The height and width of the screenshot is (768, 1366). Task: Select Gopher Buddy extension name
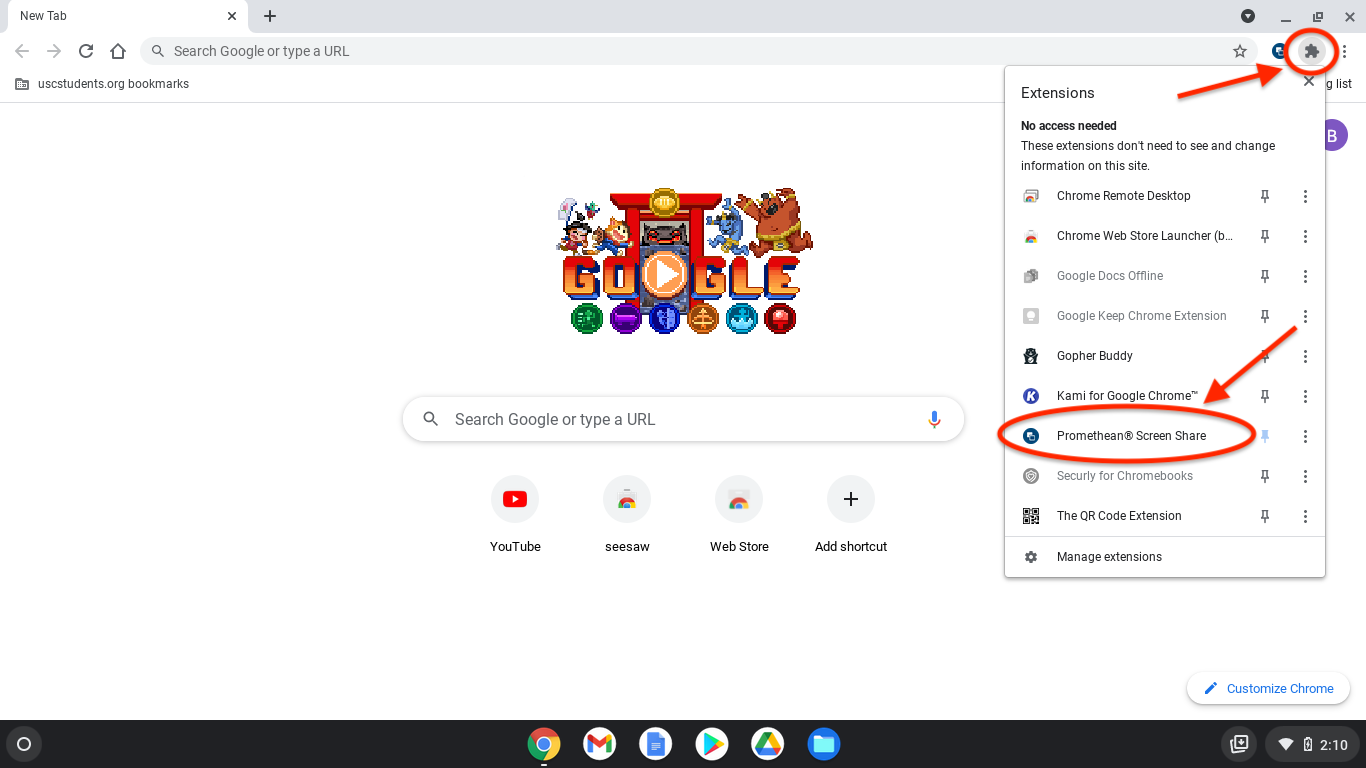click(x=1095, y=356)
